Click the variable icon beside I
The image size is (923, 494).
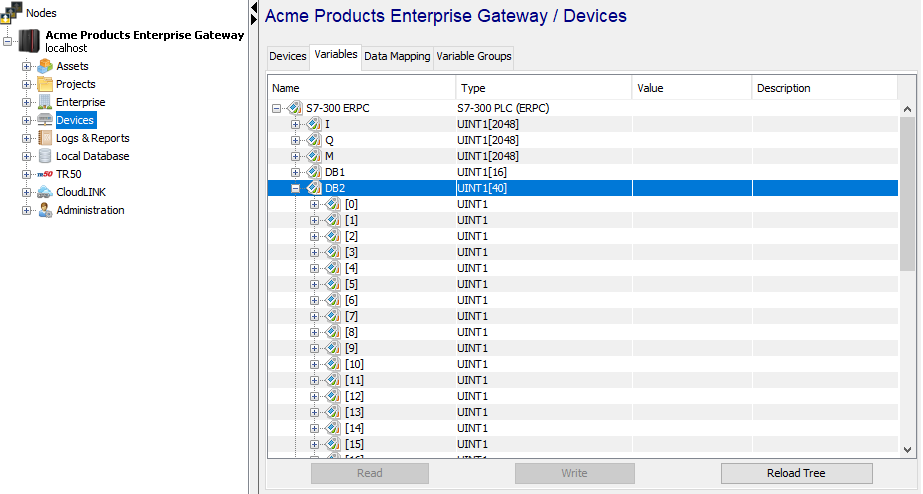(x=314, y=124)
